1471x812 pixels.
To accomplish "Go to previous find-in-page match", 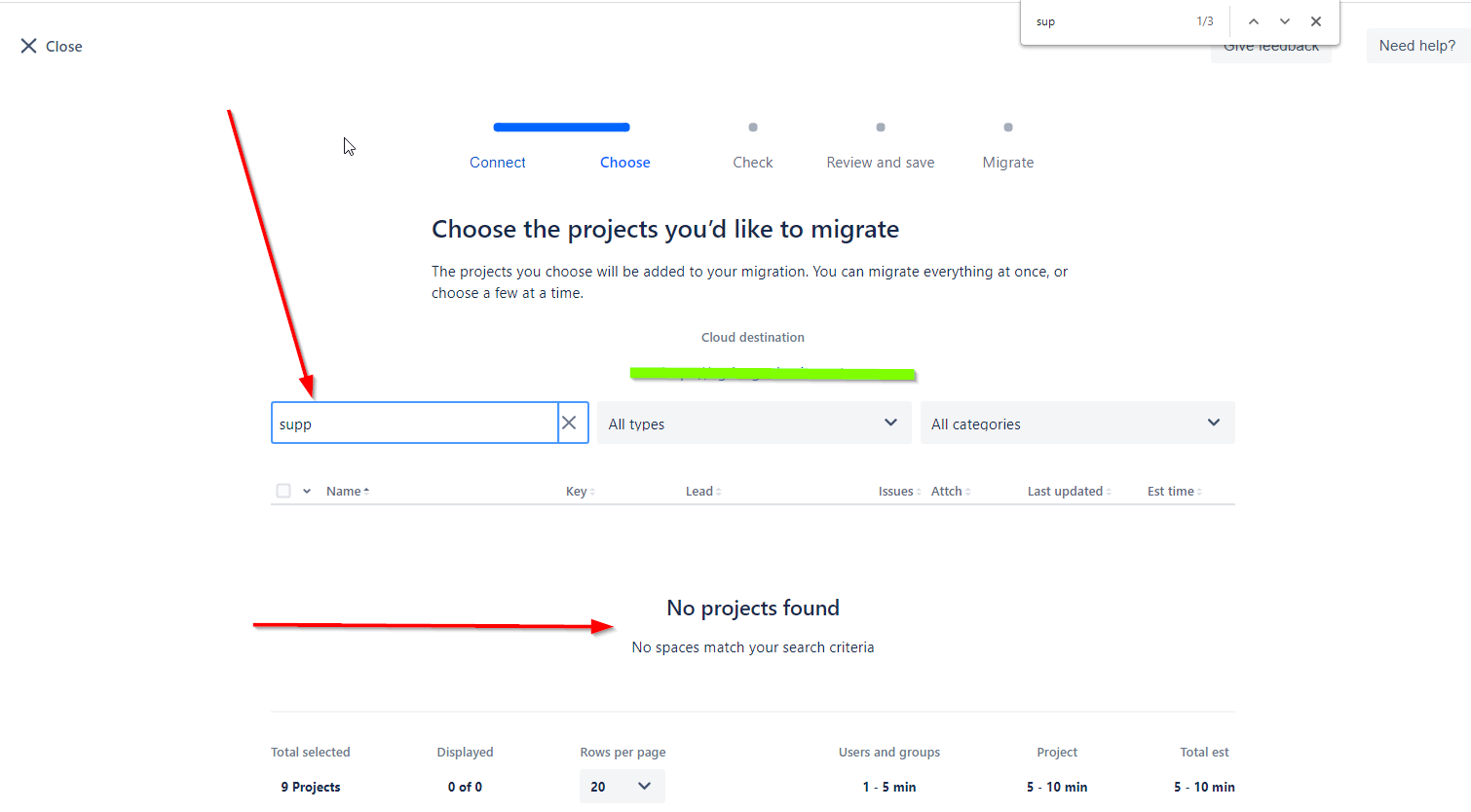I will (x=1254, y=21).
